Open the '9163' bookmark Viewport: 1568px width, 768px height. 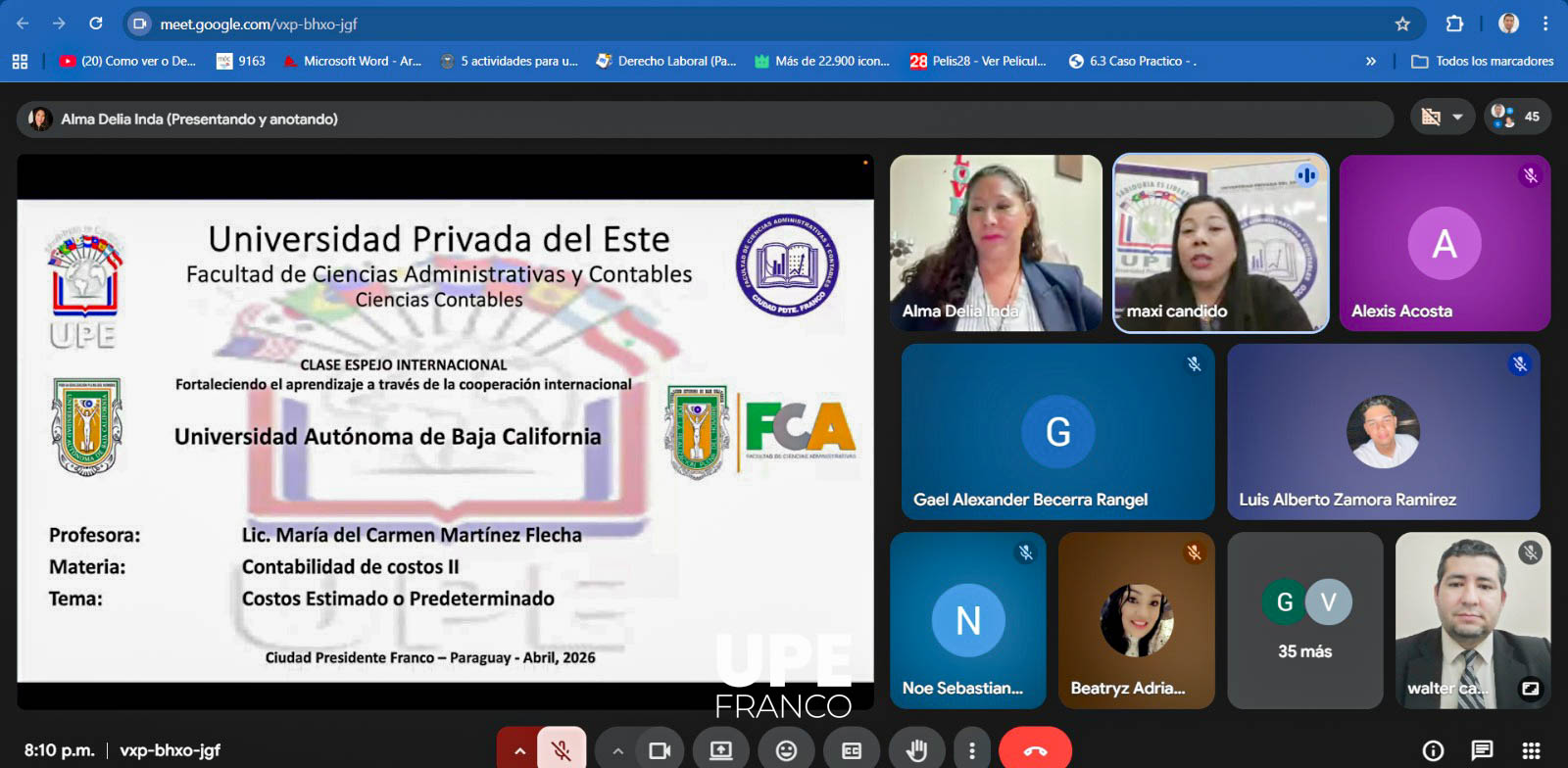[241, 61]
